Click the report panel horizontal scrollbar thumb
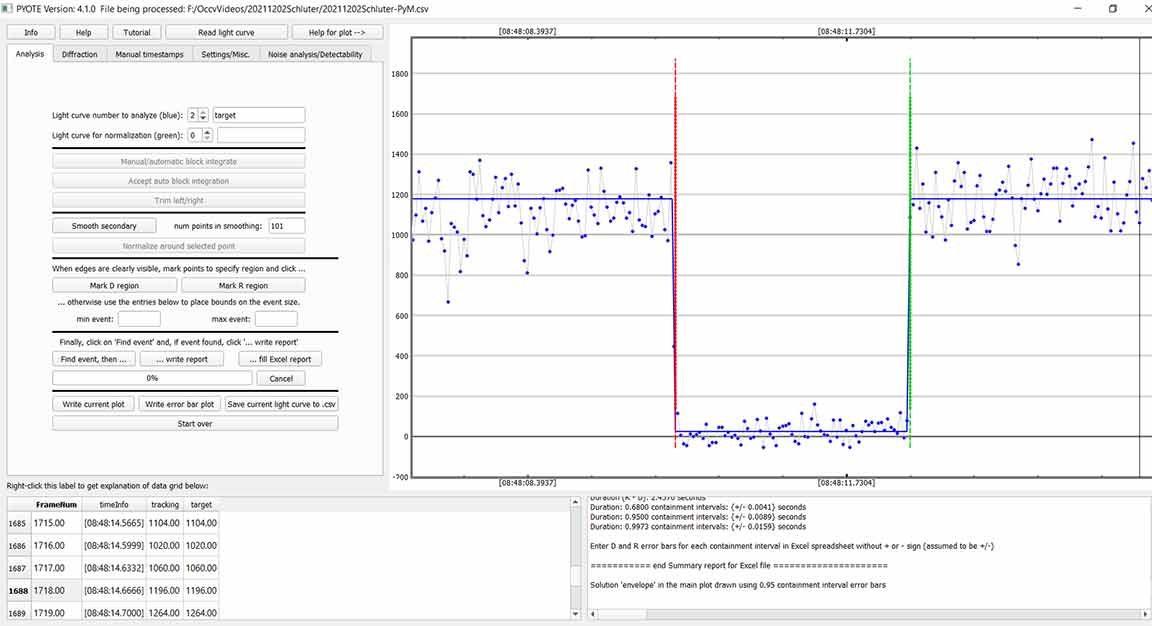This screenshot has height=626, width=1152. [623, 614]
